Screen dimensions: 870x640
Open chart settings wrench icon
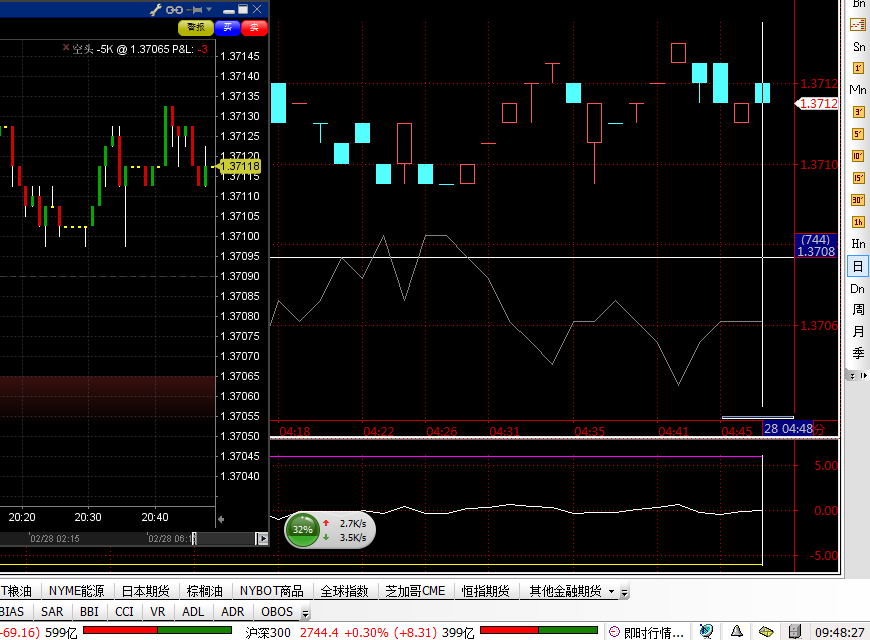[156, 9]
